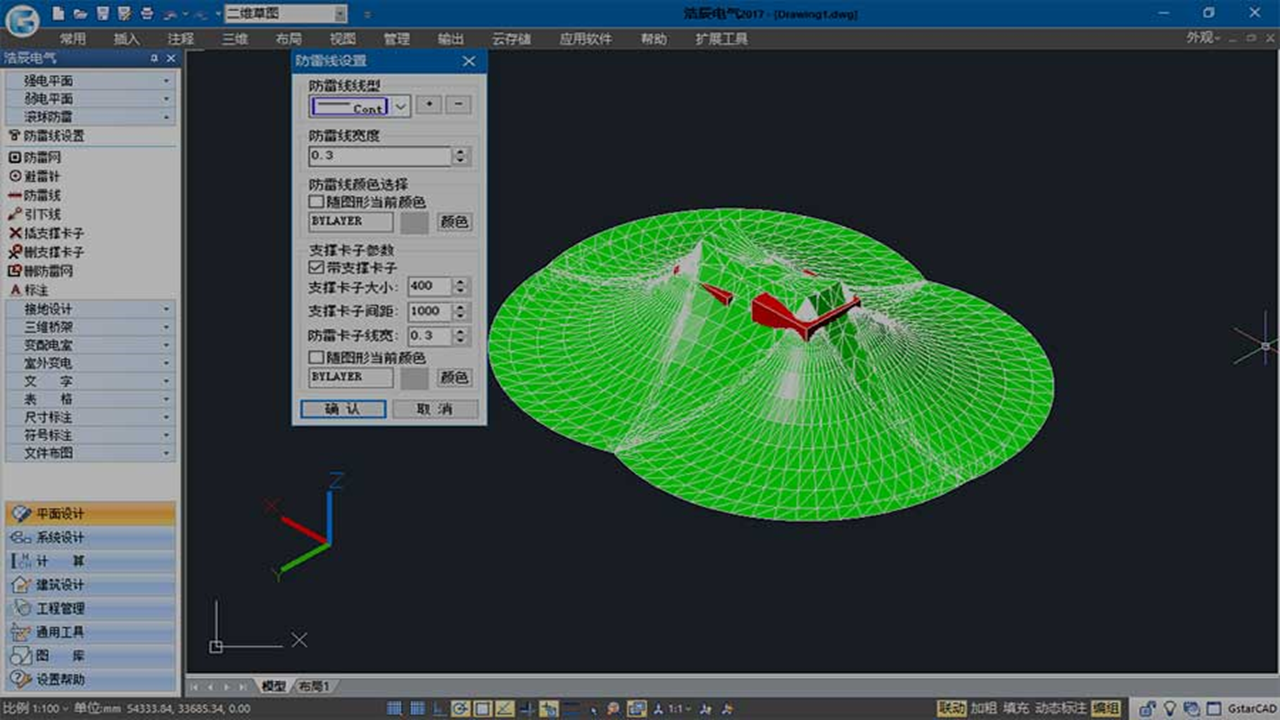
Task: Click the print icon in quick toolbar
Action: point(147,14)
